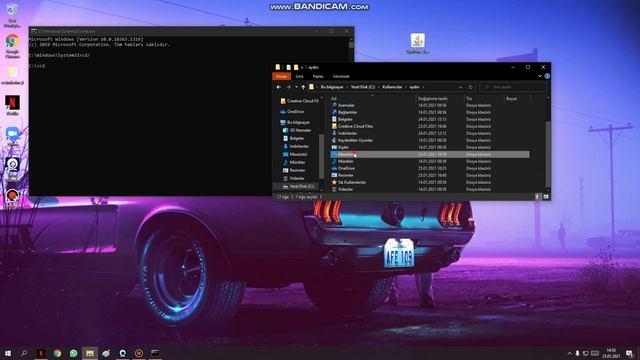The width and height of the screenshot is (640, 360).
Task: Select OneDrive in navigation pane
Action: click(x=292, y=111)
